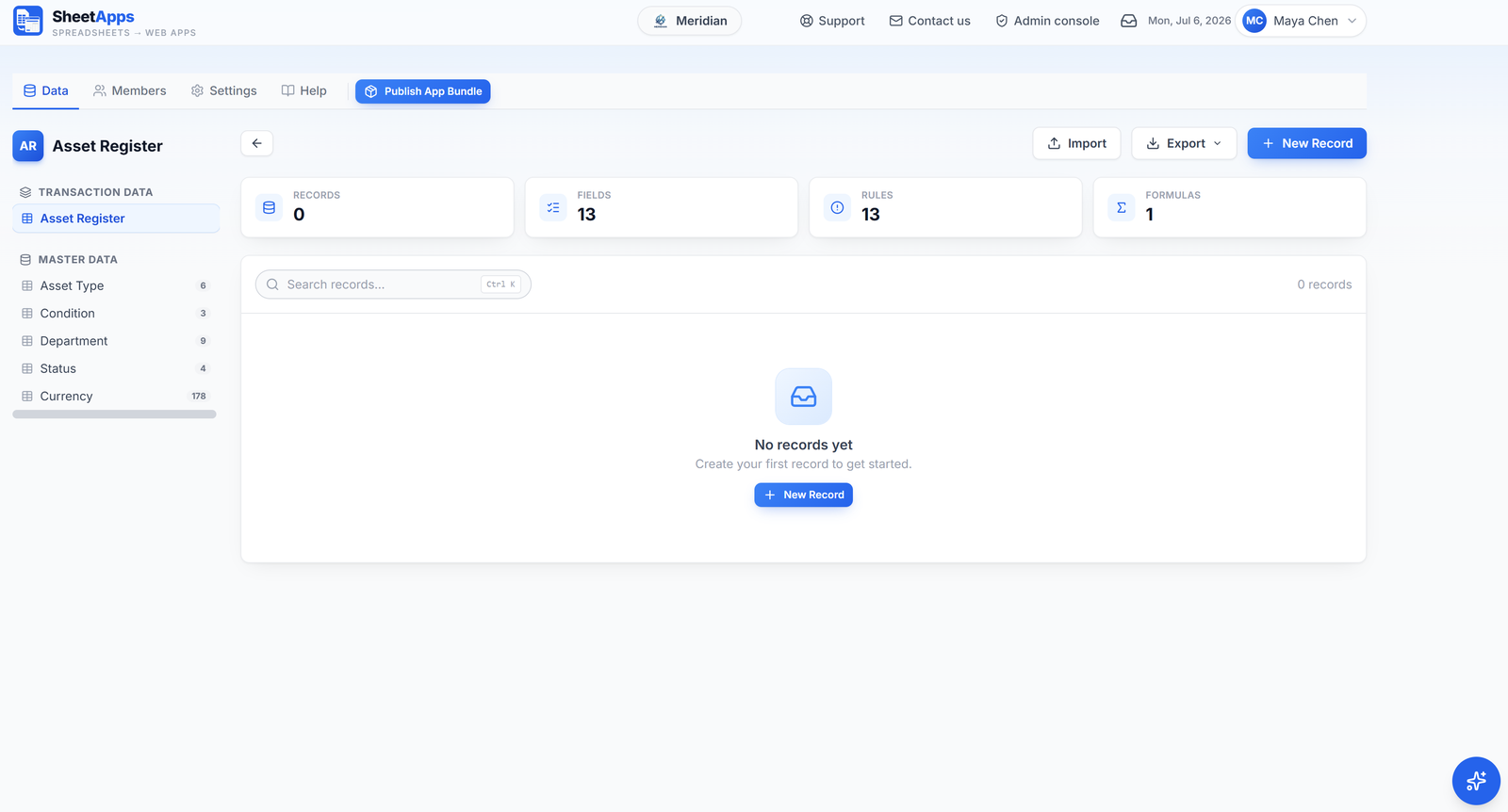The image size is (1508, 812).
Task: Click the Asset Type table grid icon
Action: tap(27, 285)
